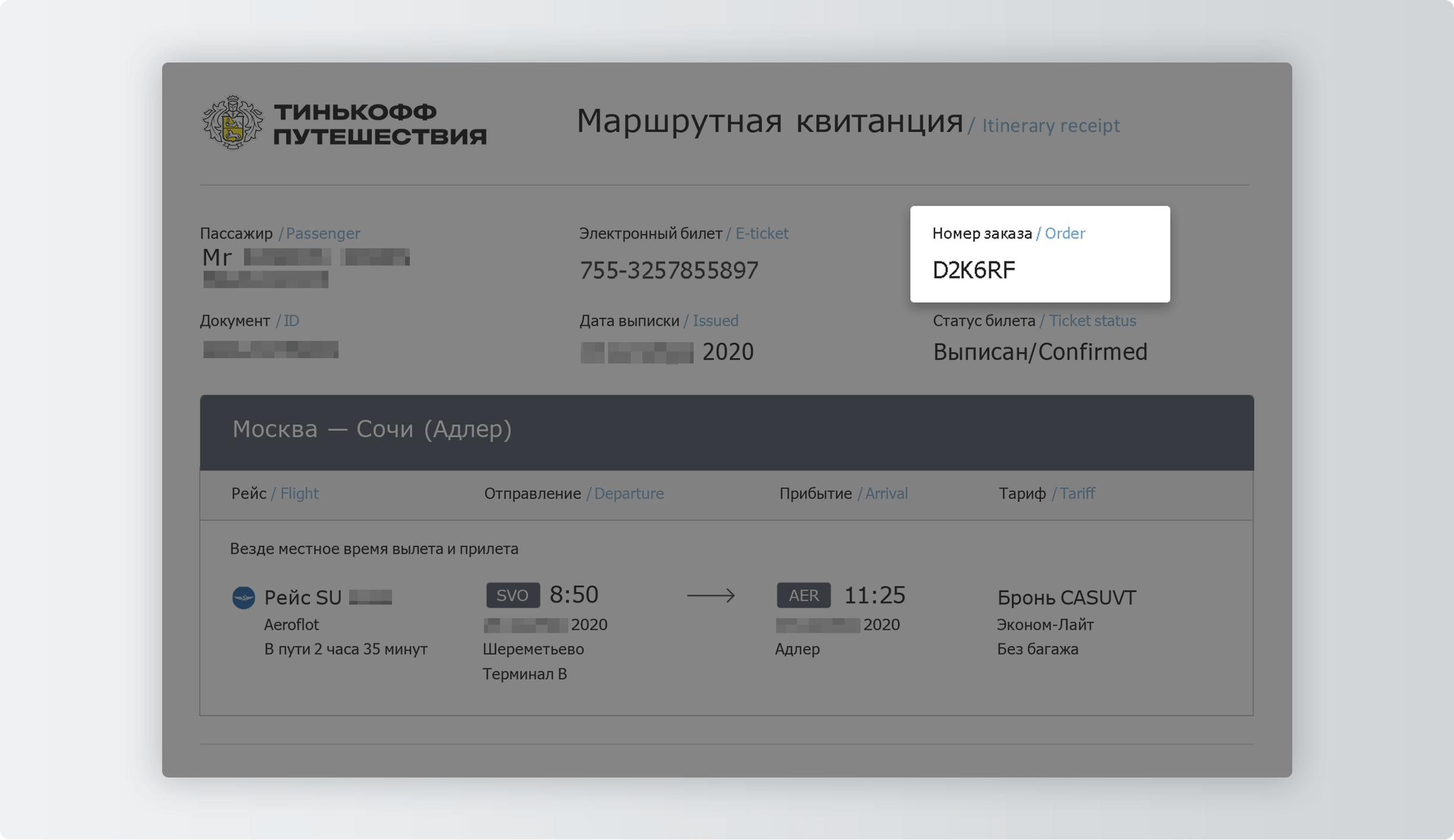Click the flight route arrow icon

(x=713, y=594)
